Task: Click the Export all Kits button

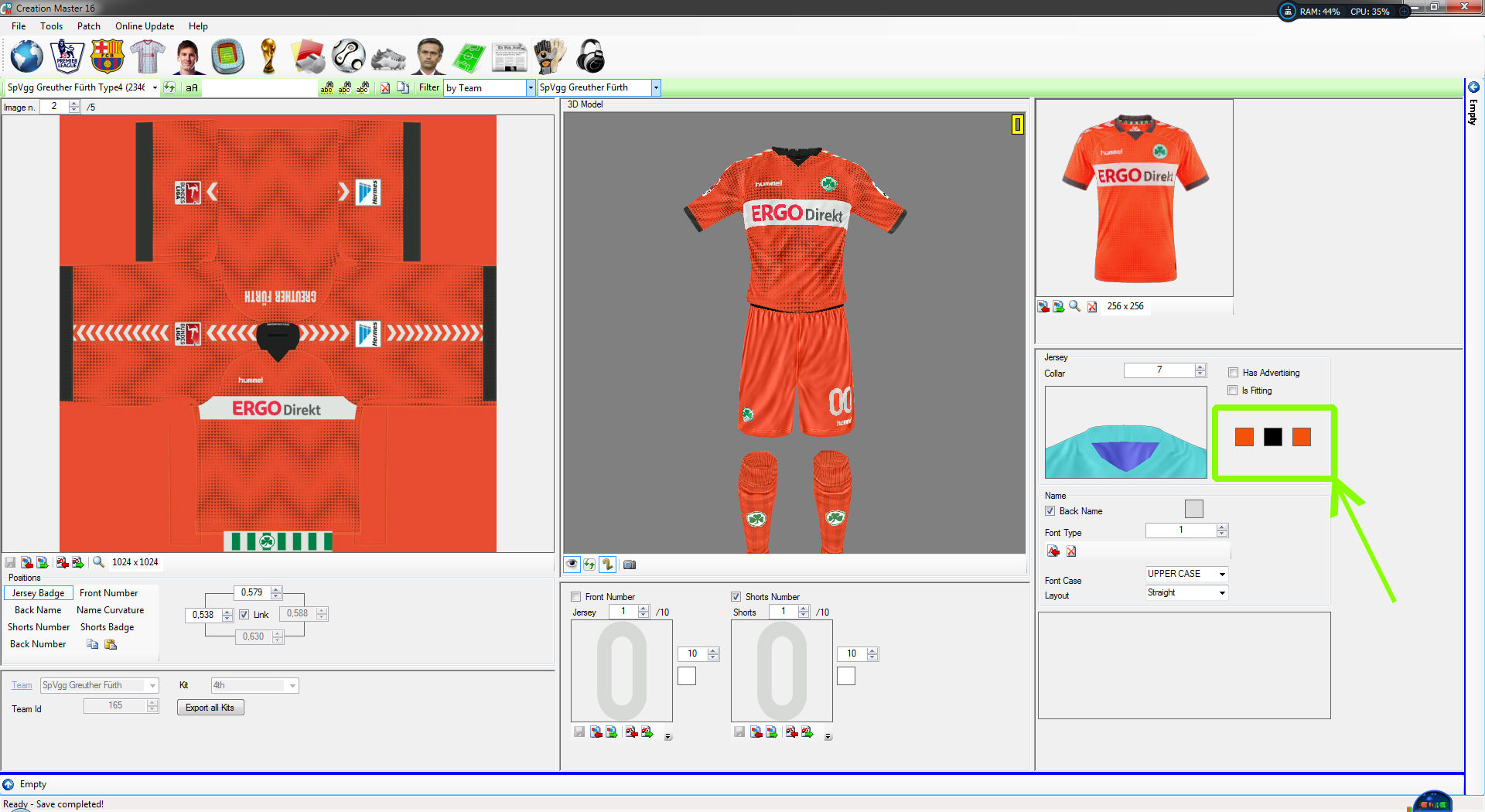Action: point(210,708)
